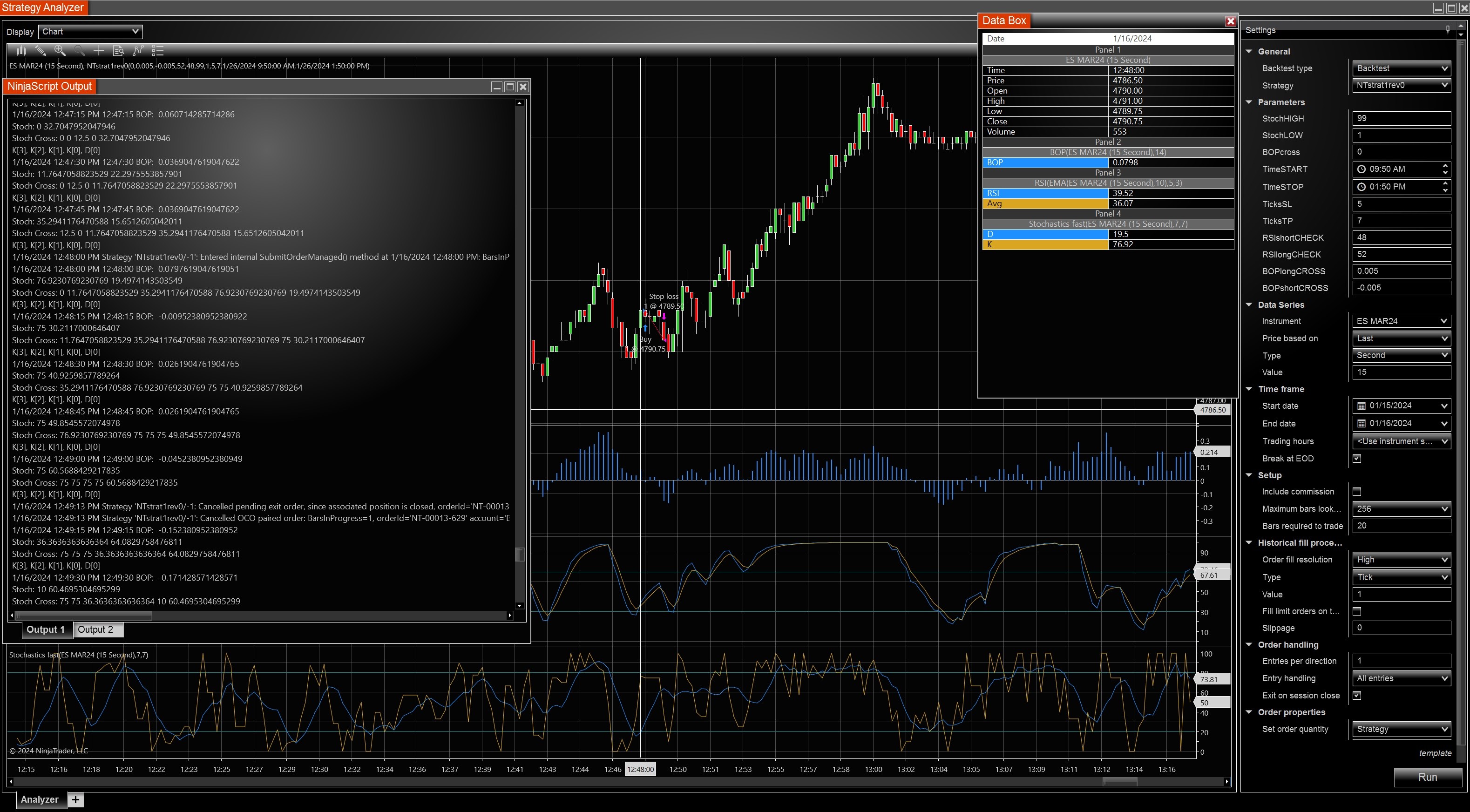
Task: Open the Data Box document icon
Action: pos(118,51)
